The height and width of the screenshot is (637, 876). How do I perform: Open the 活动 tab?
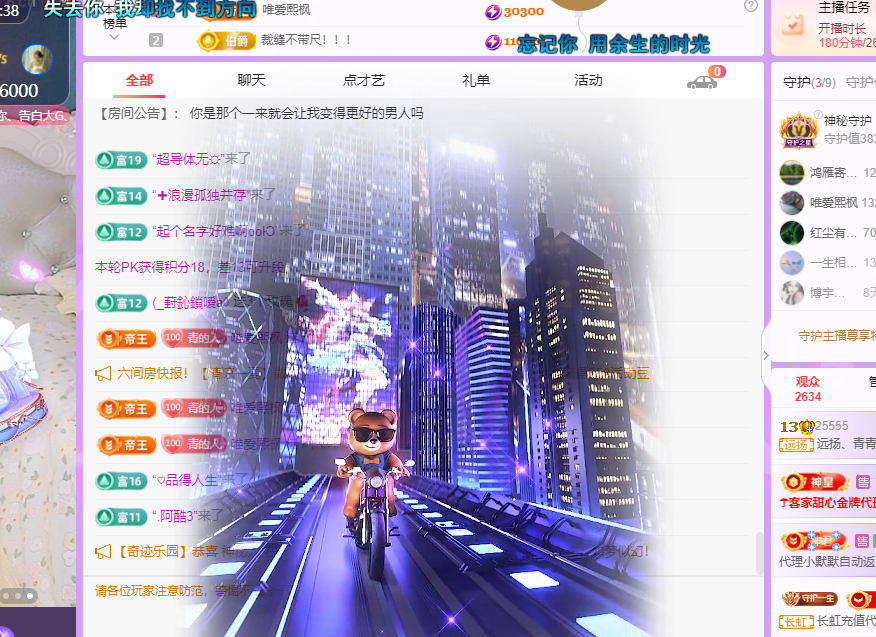tap(588, 80)
